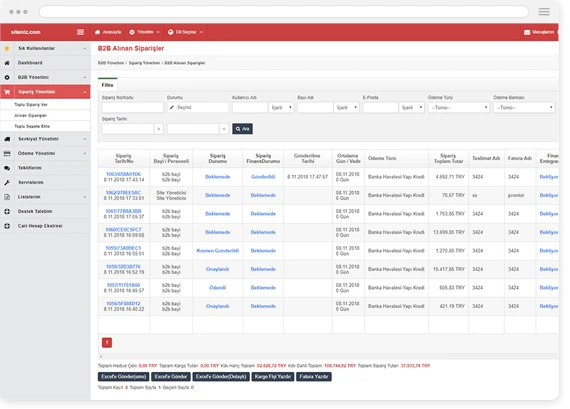The width and height of the screenshot is (570, 409).
Task: Click Kısmen Gönderildi status link
Action: [x=218, y=251]
